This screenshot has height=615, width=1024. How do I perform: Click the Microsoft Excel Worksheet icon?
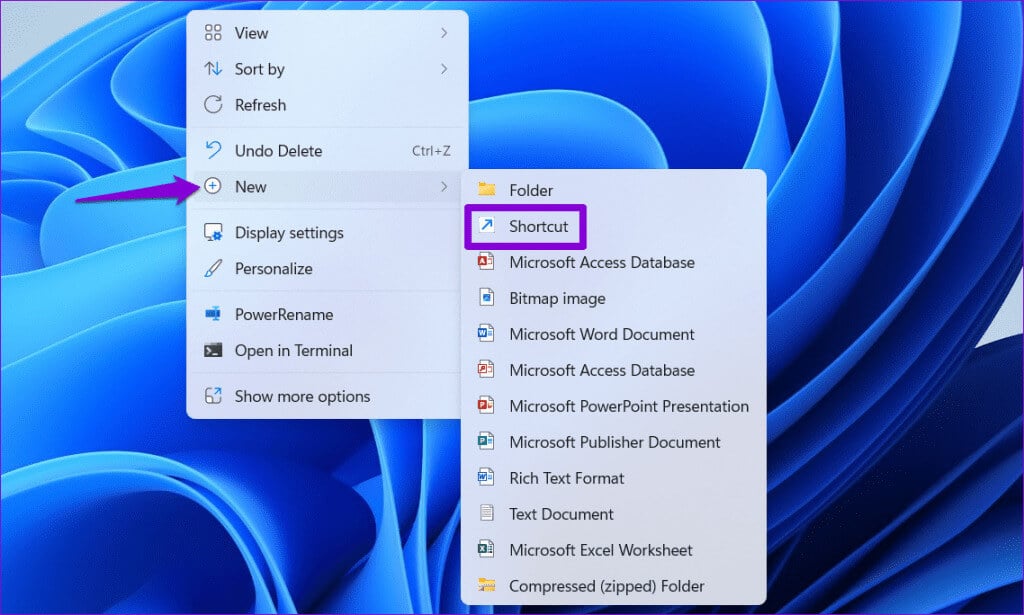pyautogui.click(x=486, y=549)
